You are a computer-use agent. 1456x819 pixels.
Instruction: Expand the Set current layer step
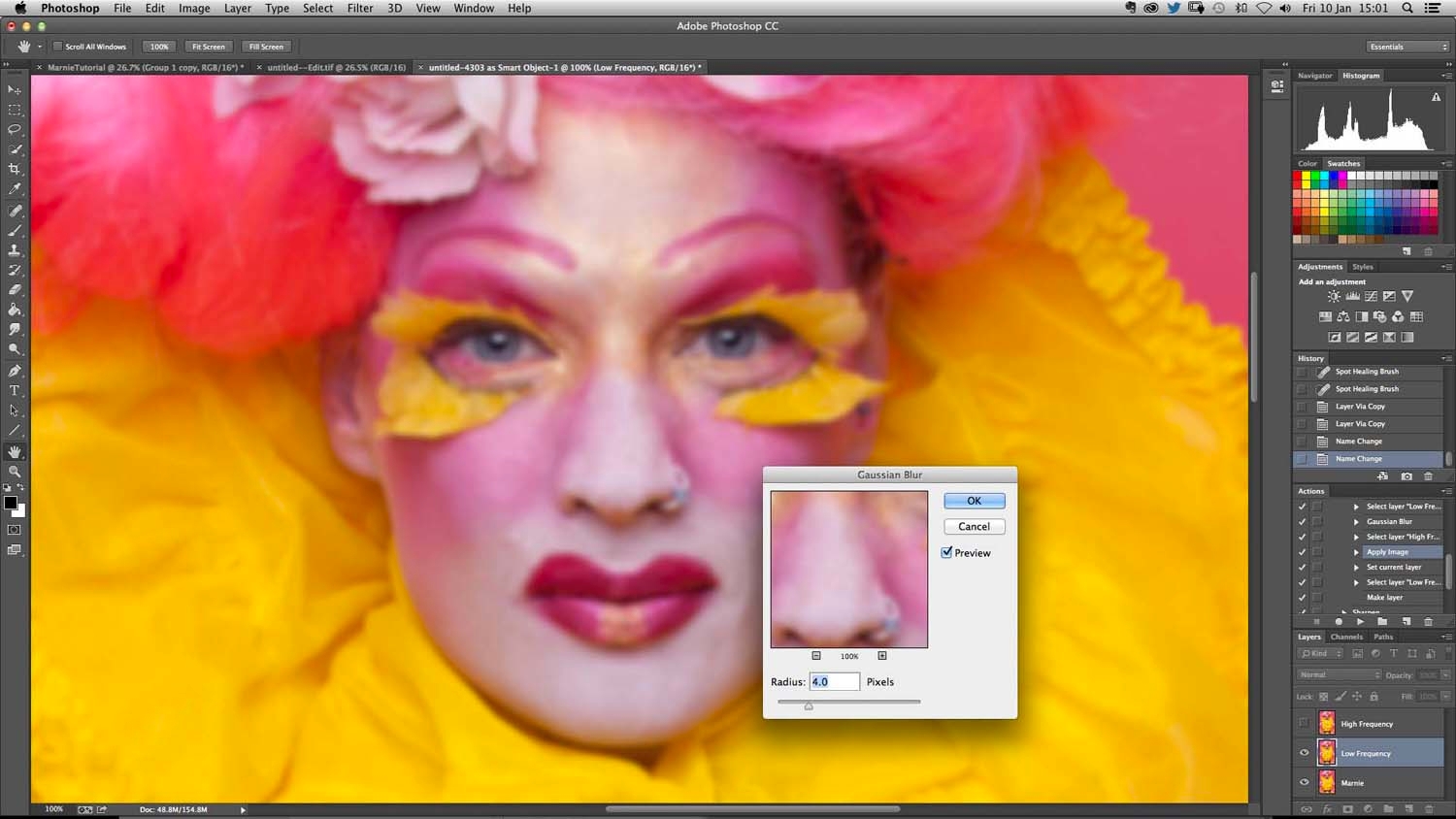1356,567
